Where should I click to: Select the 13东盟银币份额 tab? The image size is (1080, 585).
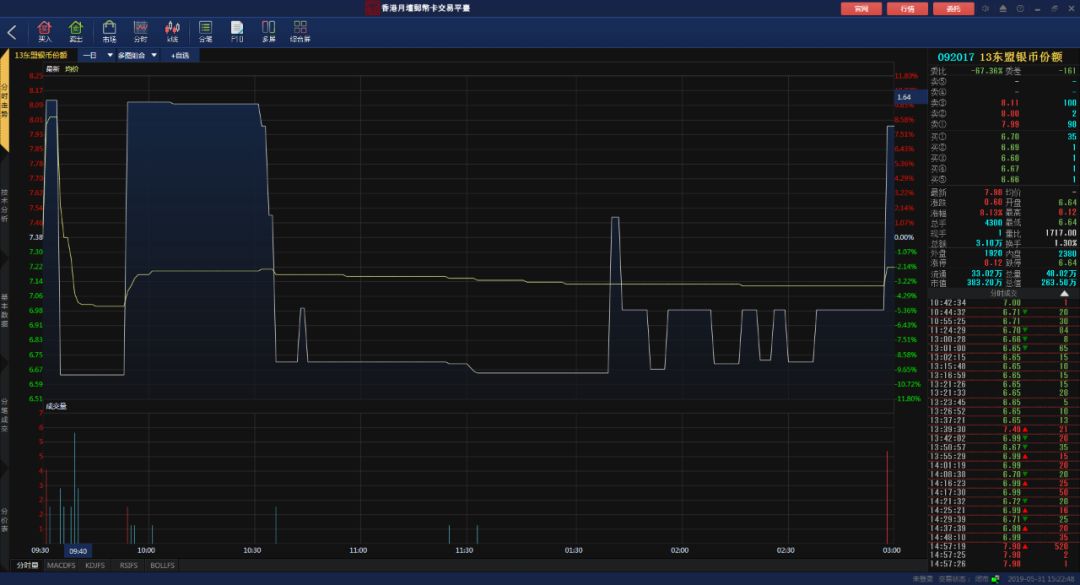[x=41, y=55]
